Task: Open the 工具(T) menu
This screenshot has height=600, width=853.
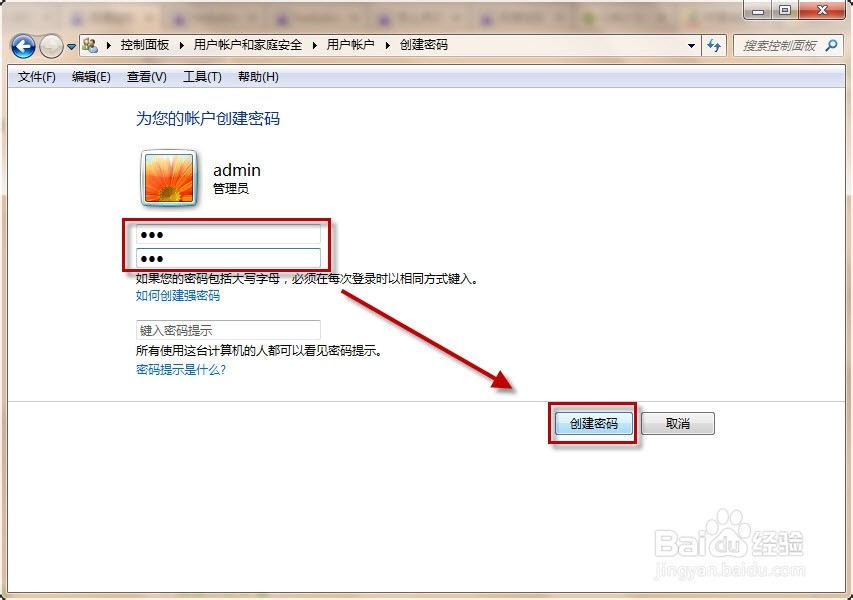Action: [x=202, y=77]
